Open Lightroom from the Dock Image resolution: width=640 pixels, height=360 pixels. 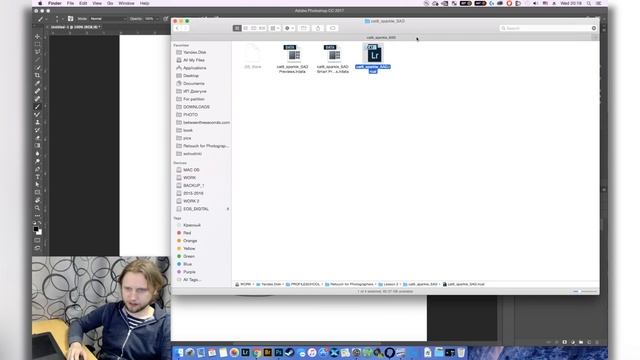pos(245,352)
